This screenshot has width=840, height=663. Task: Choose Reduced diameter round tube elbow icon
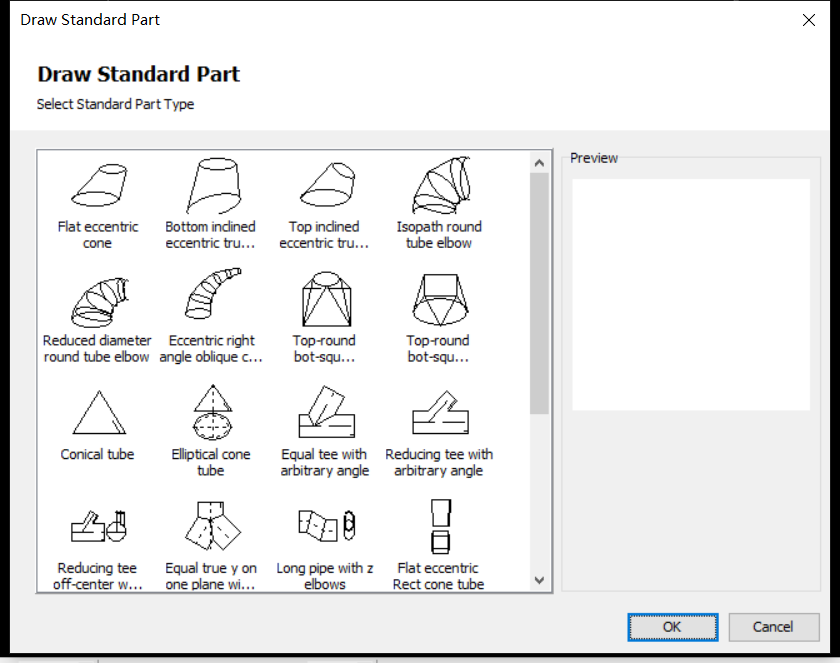(100, 301)
